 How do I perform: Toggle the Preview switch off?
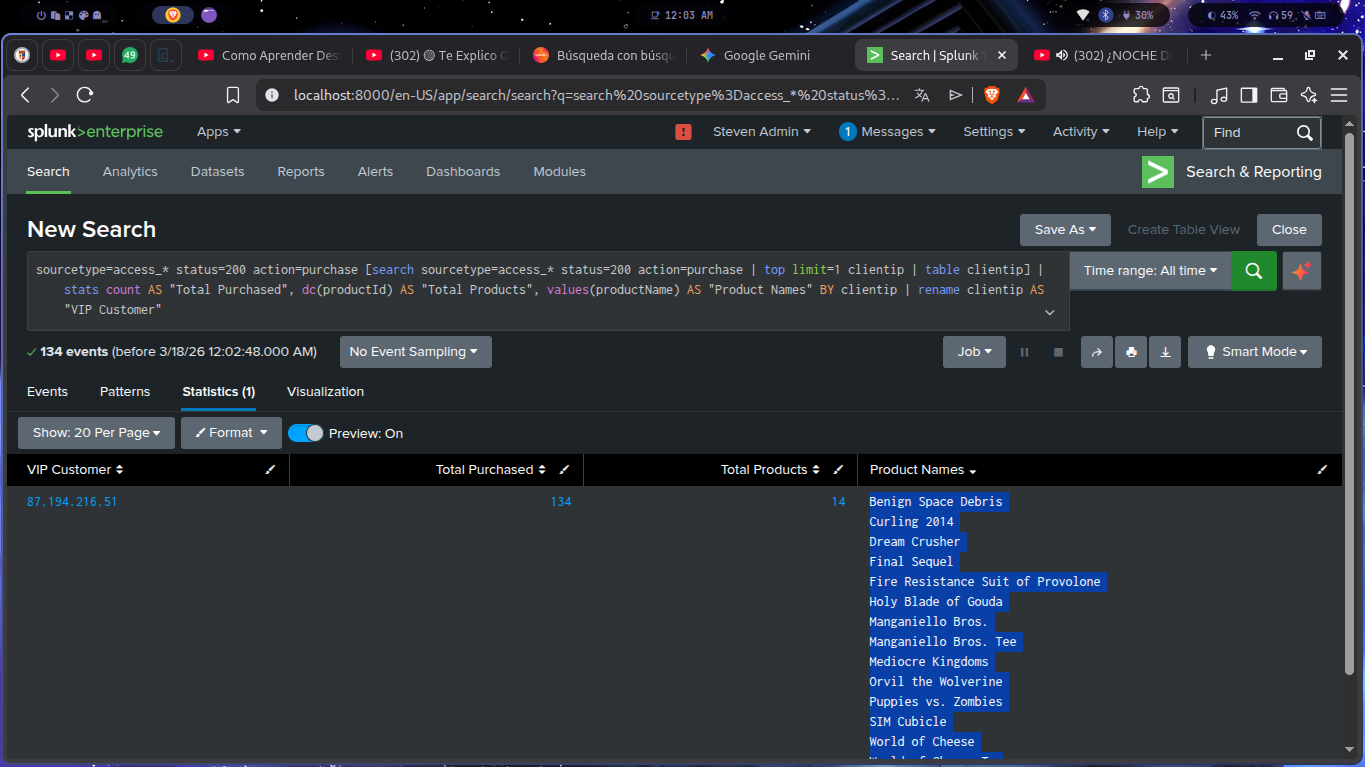pos(306,433)
